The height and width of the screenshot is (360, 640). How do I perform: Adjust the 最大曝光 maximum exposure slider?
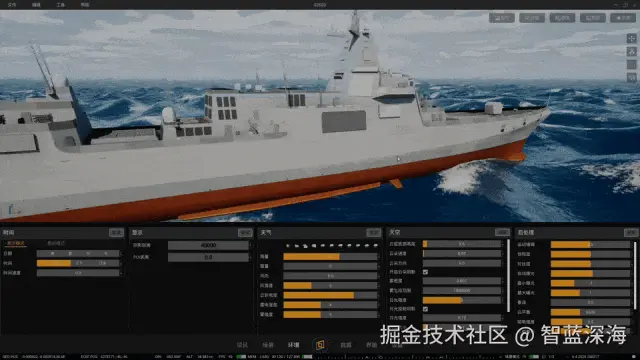point(590,293)
